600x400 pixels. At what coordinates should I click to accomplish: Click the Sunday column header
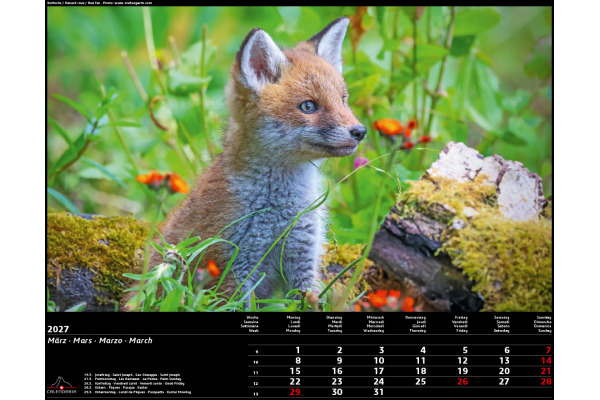[543, 324]
